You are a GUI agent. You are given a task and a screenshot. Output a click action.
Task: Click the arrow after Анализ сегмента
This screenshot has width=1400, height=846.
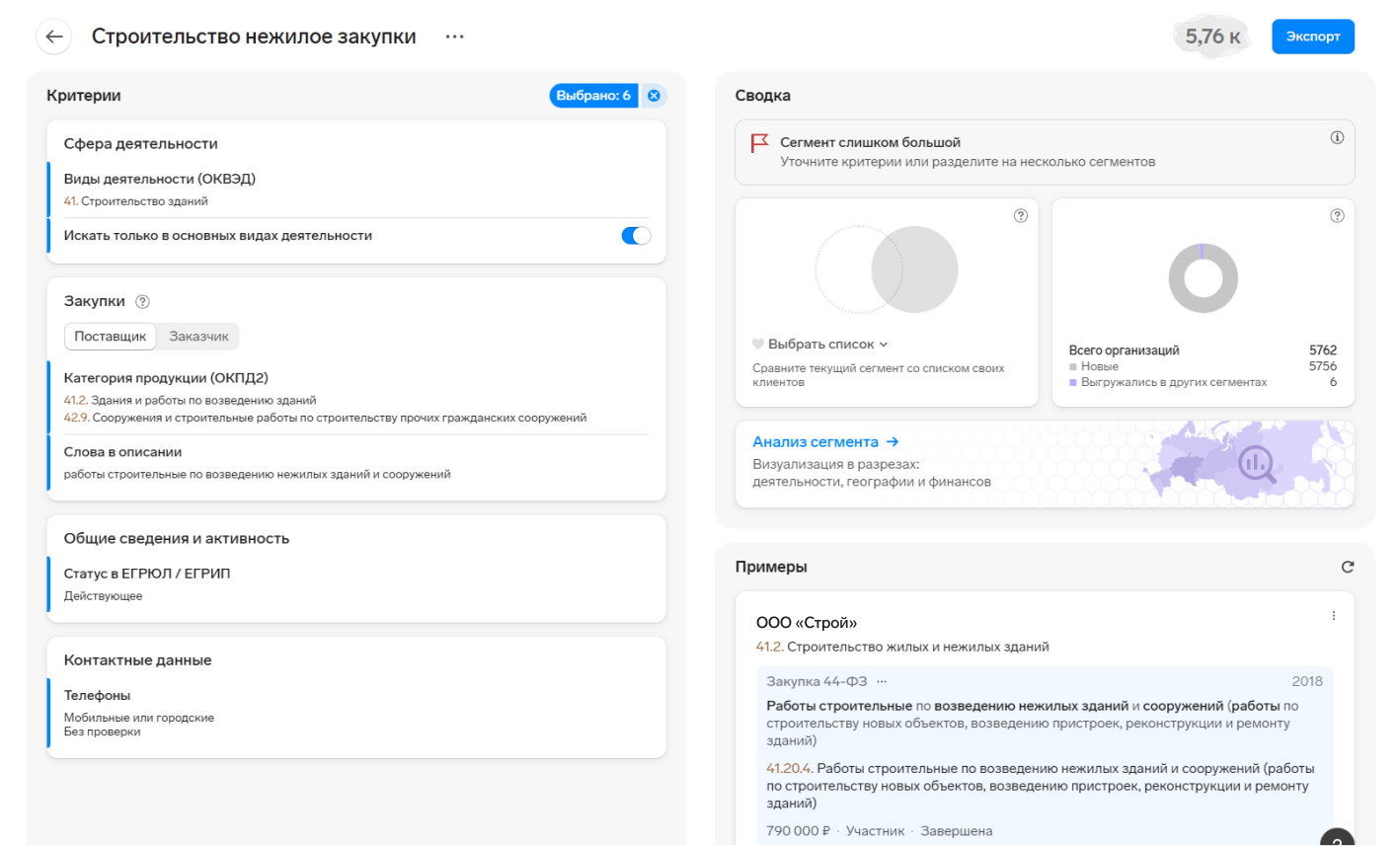click(893, 442)
